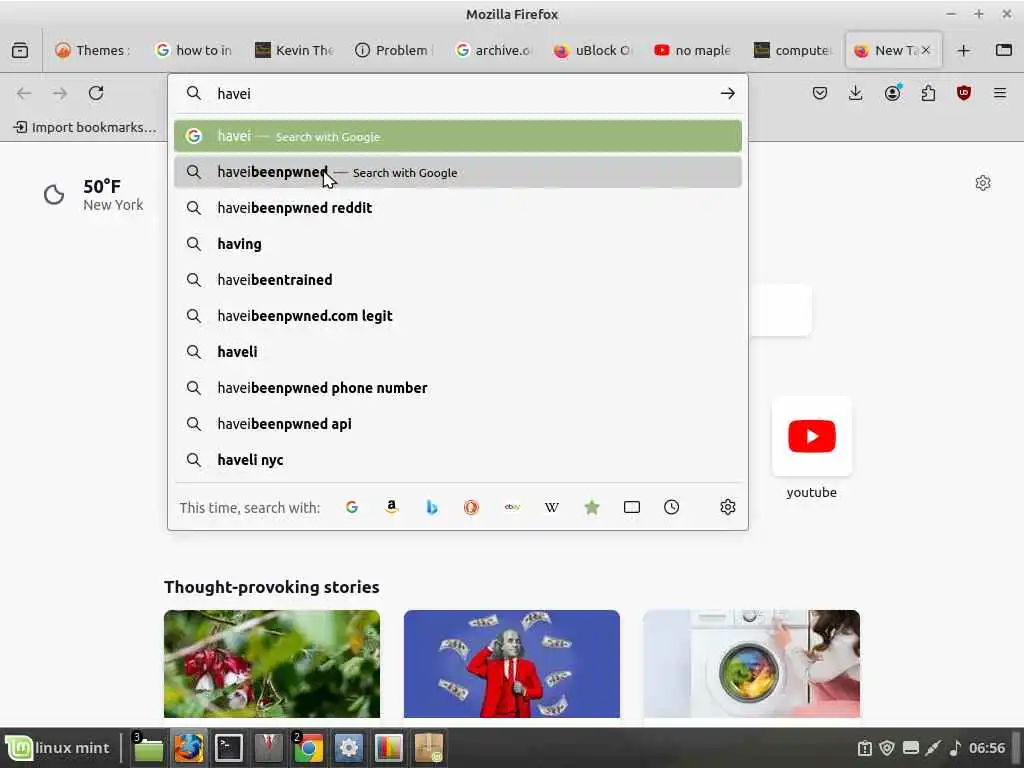Select 'haveibeenpwned phone number' suggestion
This screenshot has height=768, width=1024.
[458, 388]
